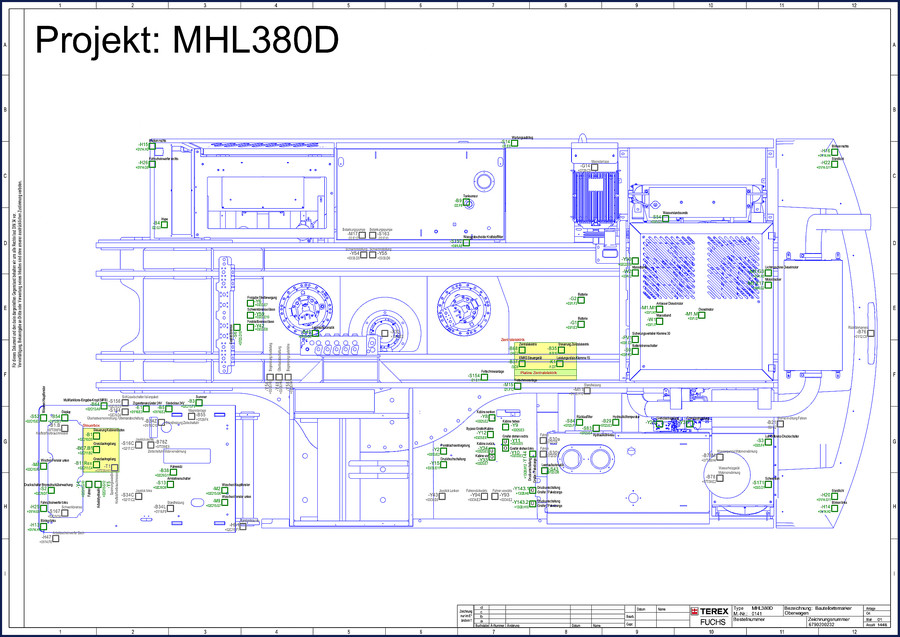Viewport: 900px width, 637px height.
Task: Click the -B54 Display marker box
Action: pos(65,418)
